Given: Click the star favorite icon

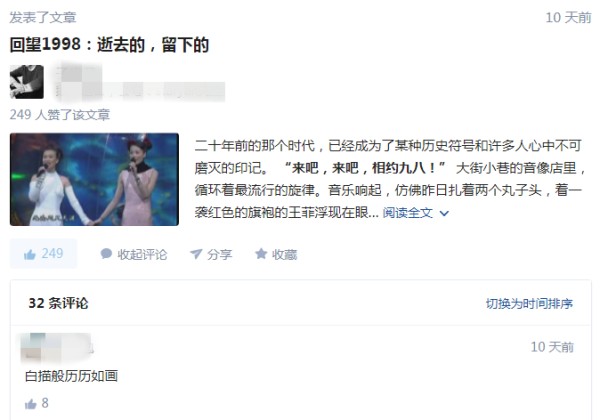Looking at the screenshot, I should (x=261, y=254).
